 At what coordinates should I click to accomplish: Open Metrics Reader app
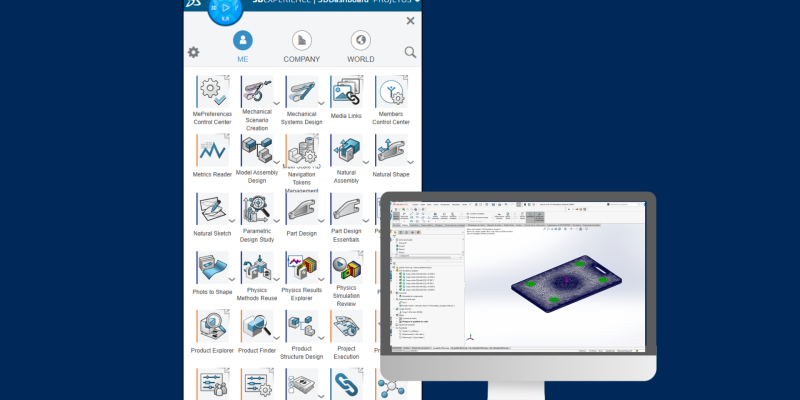coord(211,151)
